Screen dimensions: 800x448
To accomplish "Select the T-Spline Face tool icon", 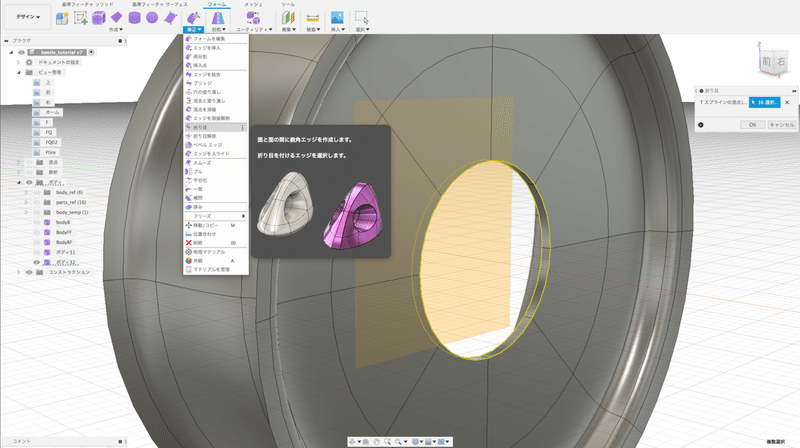I will (x=170, y=18).
